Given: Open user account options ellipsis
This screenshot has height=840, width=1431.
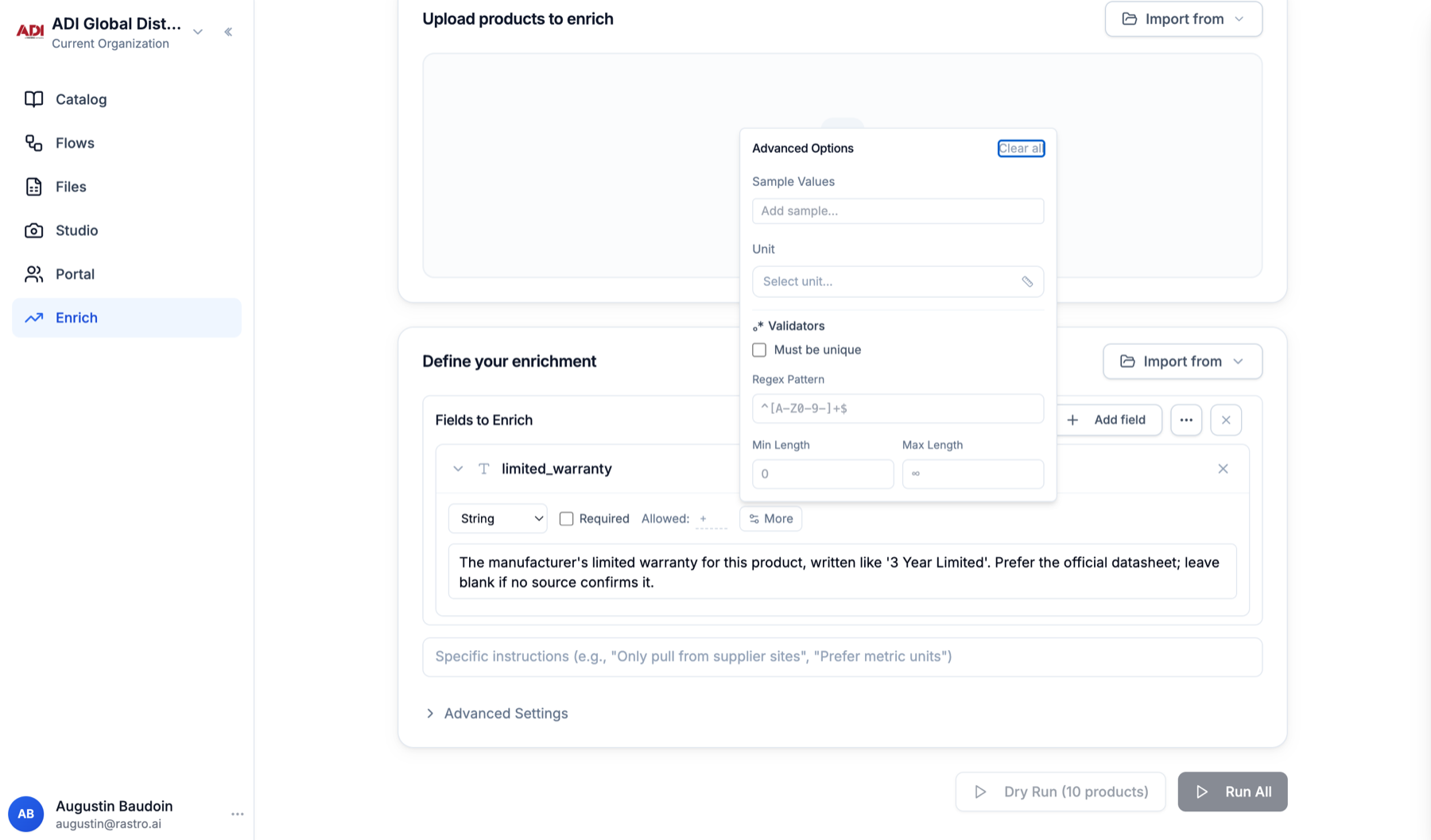Looking at the screenshot, I should [237, 814].
